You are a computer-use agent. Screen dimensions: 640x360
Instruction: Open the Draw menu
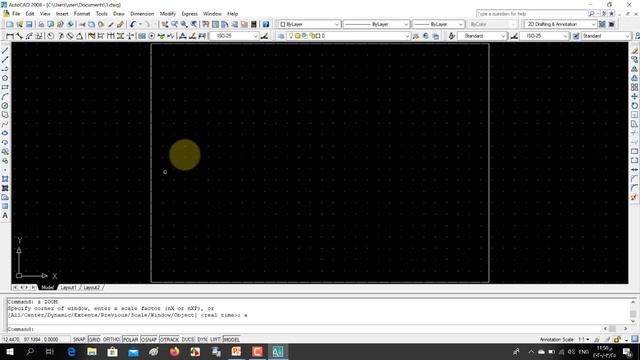[119, 14]
